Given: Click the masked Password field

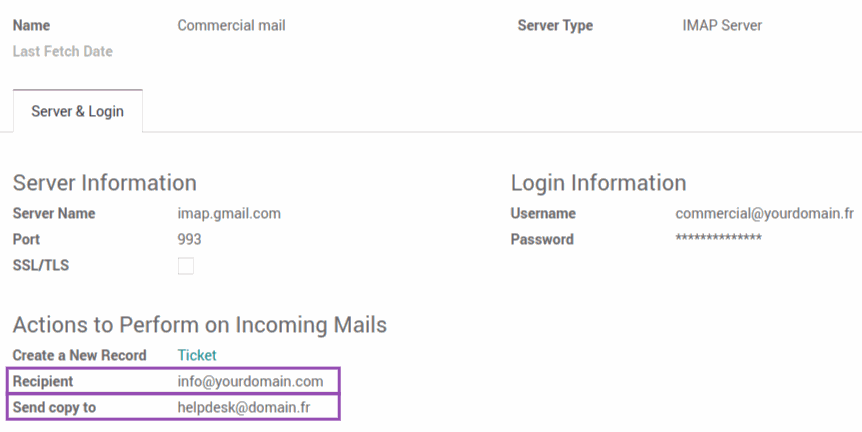Looking at the screenshot, I should pos(718,238).
